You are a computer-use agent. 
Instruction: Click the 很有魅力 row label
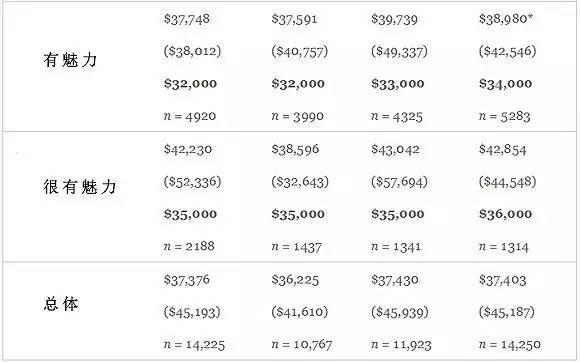coord(80,187)
